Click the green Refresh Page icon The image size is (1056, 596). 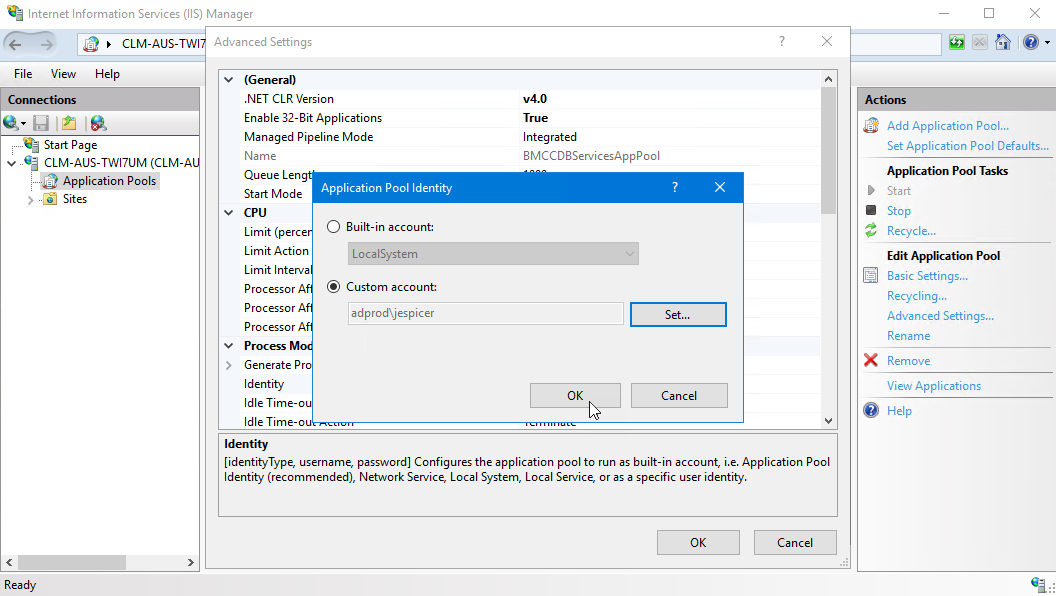click(957, 43)
